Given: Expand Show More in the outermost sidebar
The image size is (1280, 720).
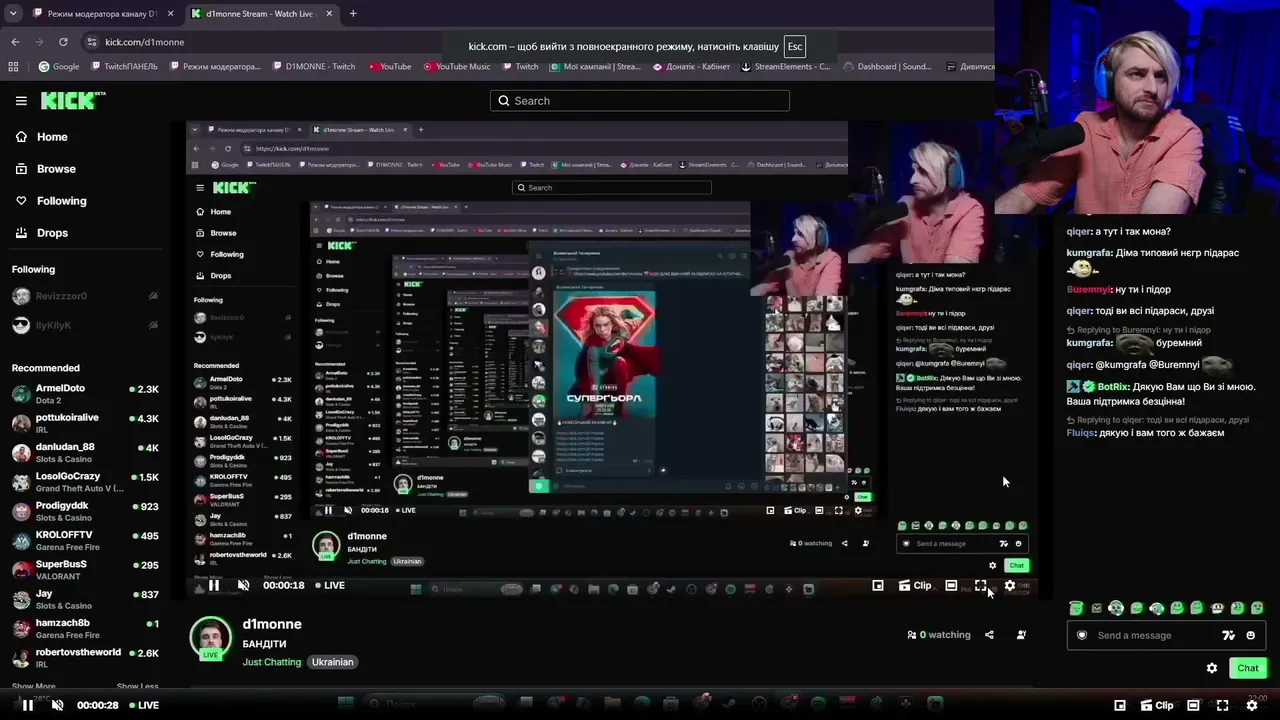Looking at the screenshot, I should [x=34, y=686].
